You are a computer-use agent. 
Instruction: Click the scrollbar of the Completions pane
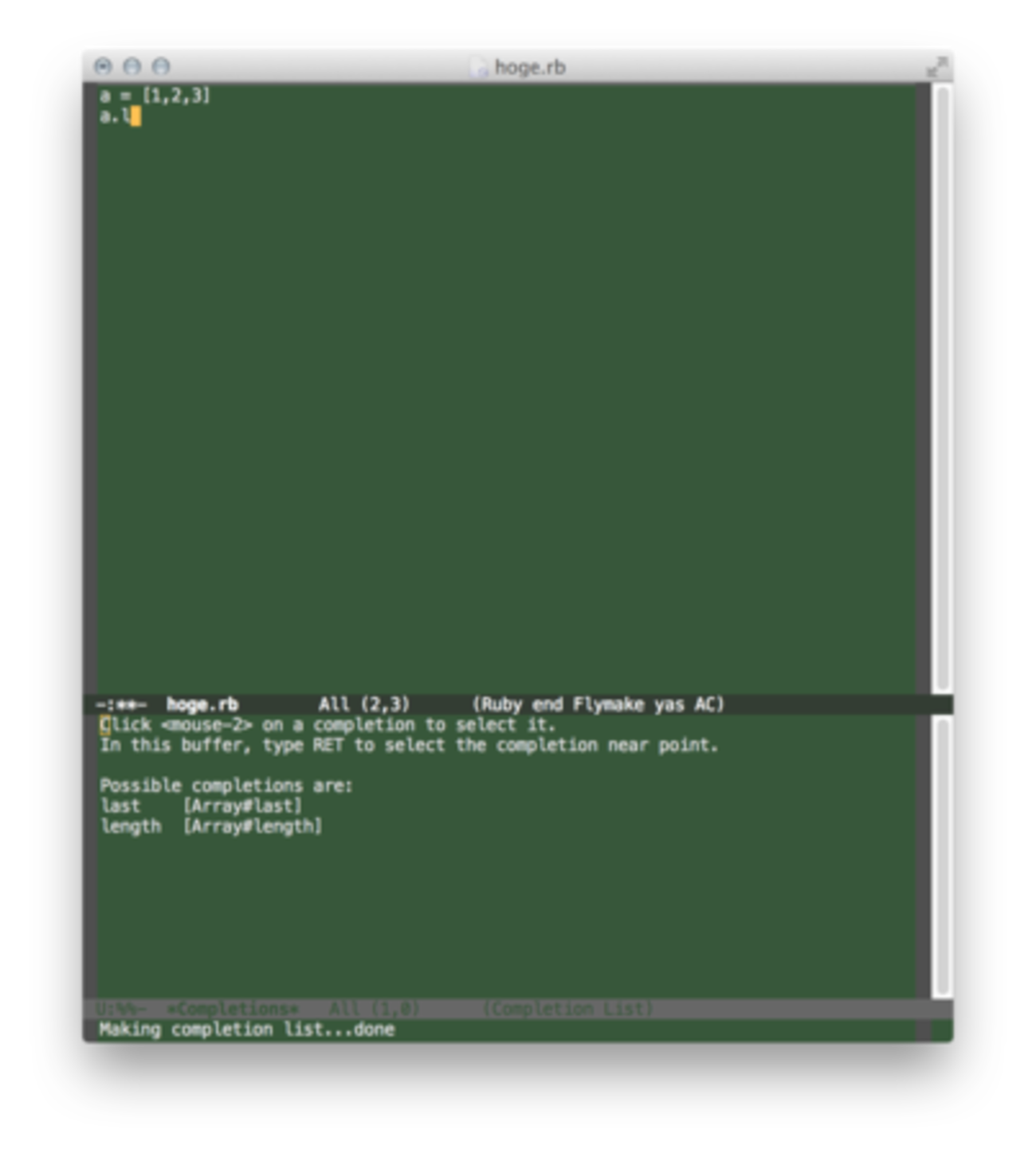point(942,857)
